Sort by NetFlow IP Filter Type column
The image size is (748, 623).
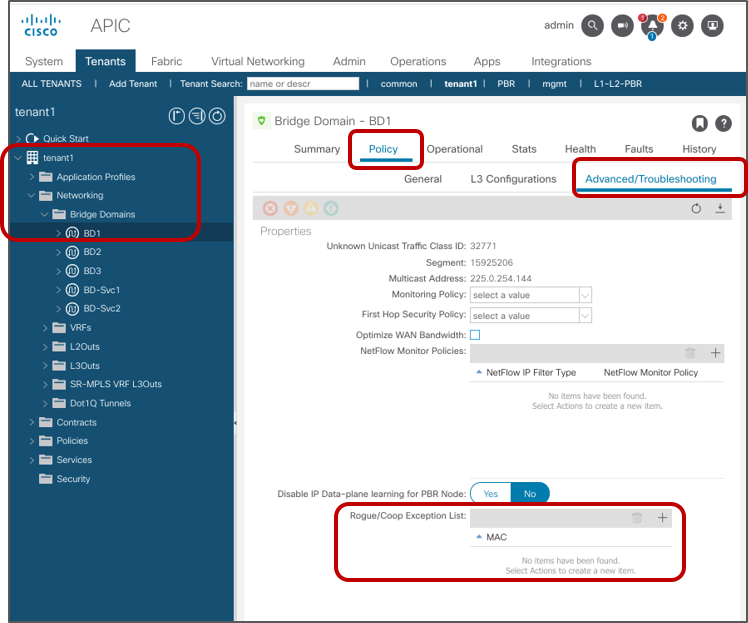tap(531, 373)
